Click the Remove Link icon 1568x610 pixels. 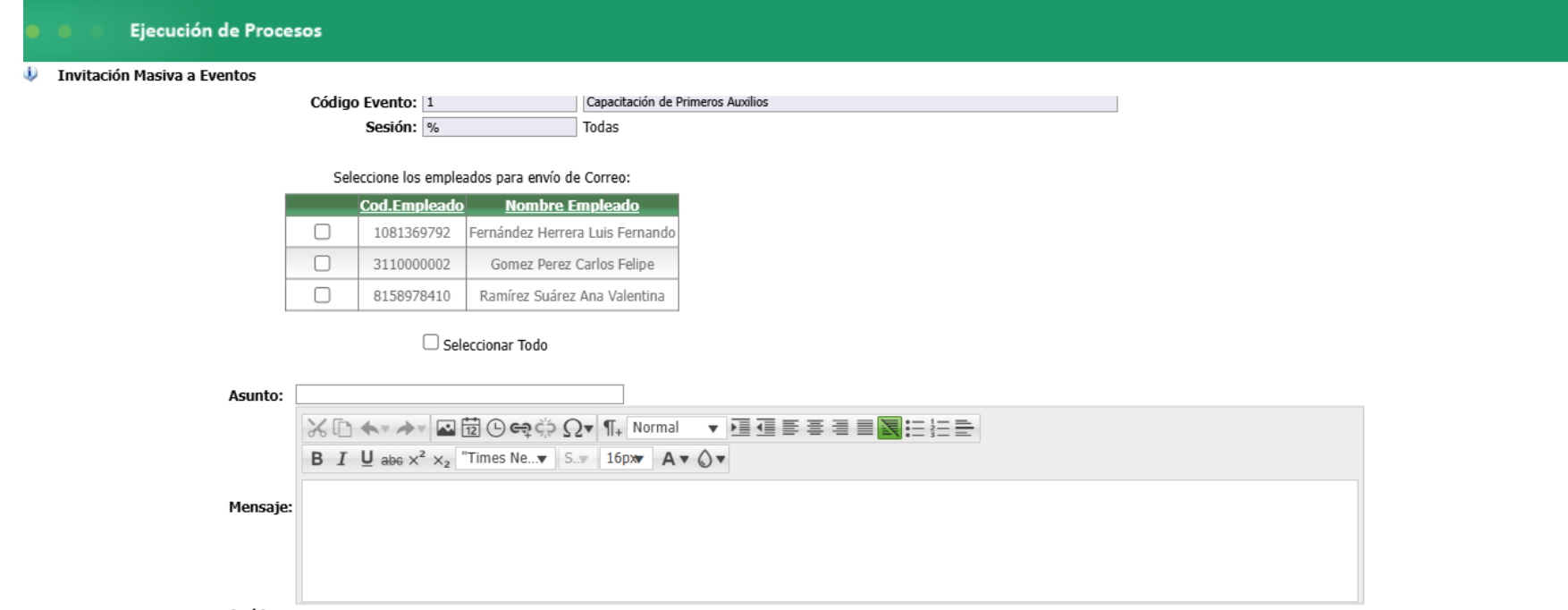click(545, 428)
